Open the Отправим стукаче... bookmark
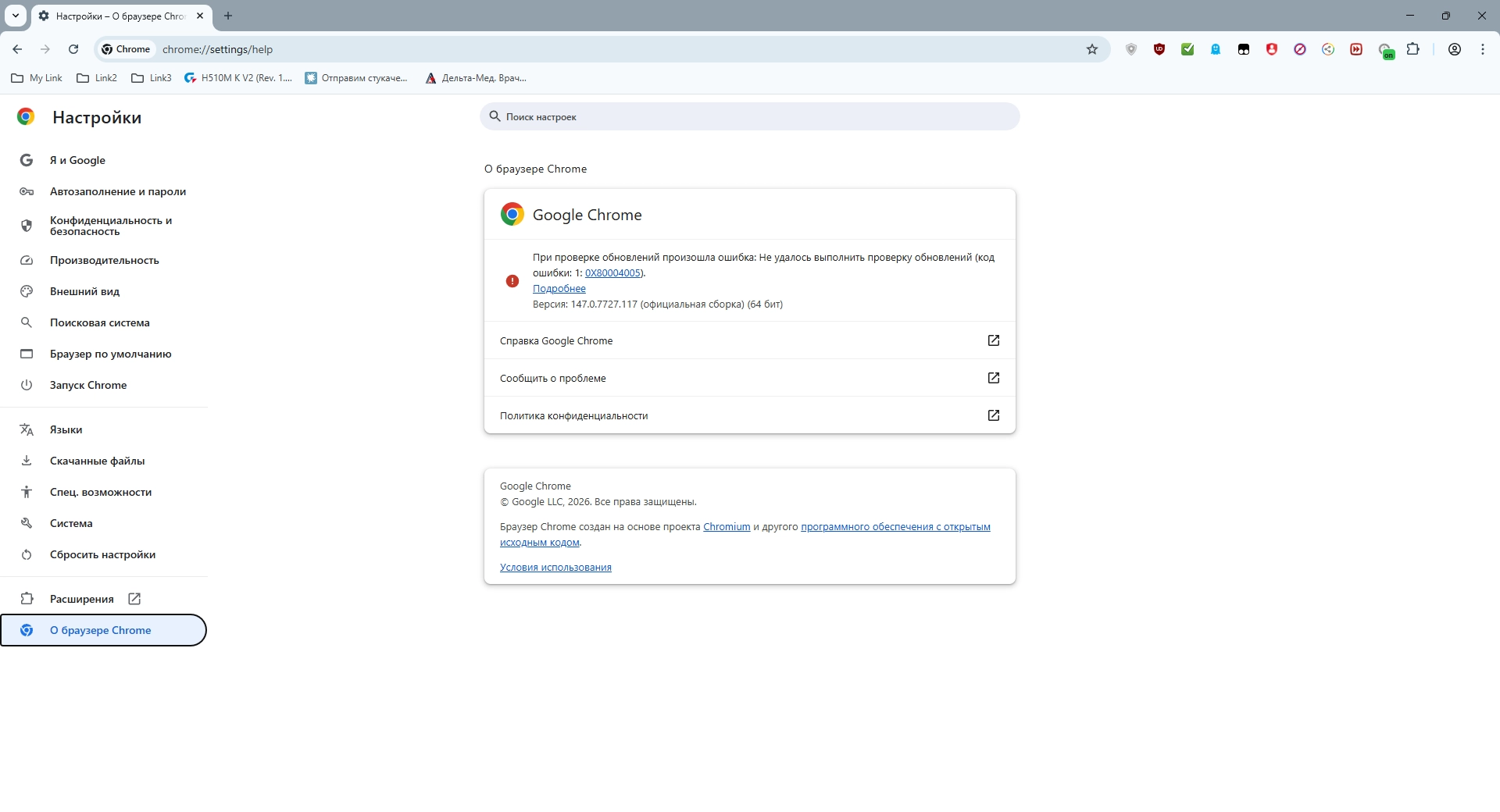The height and width of the screenshot is (812, 1500). [x=356, y=78]
